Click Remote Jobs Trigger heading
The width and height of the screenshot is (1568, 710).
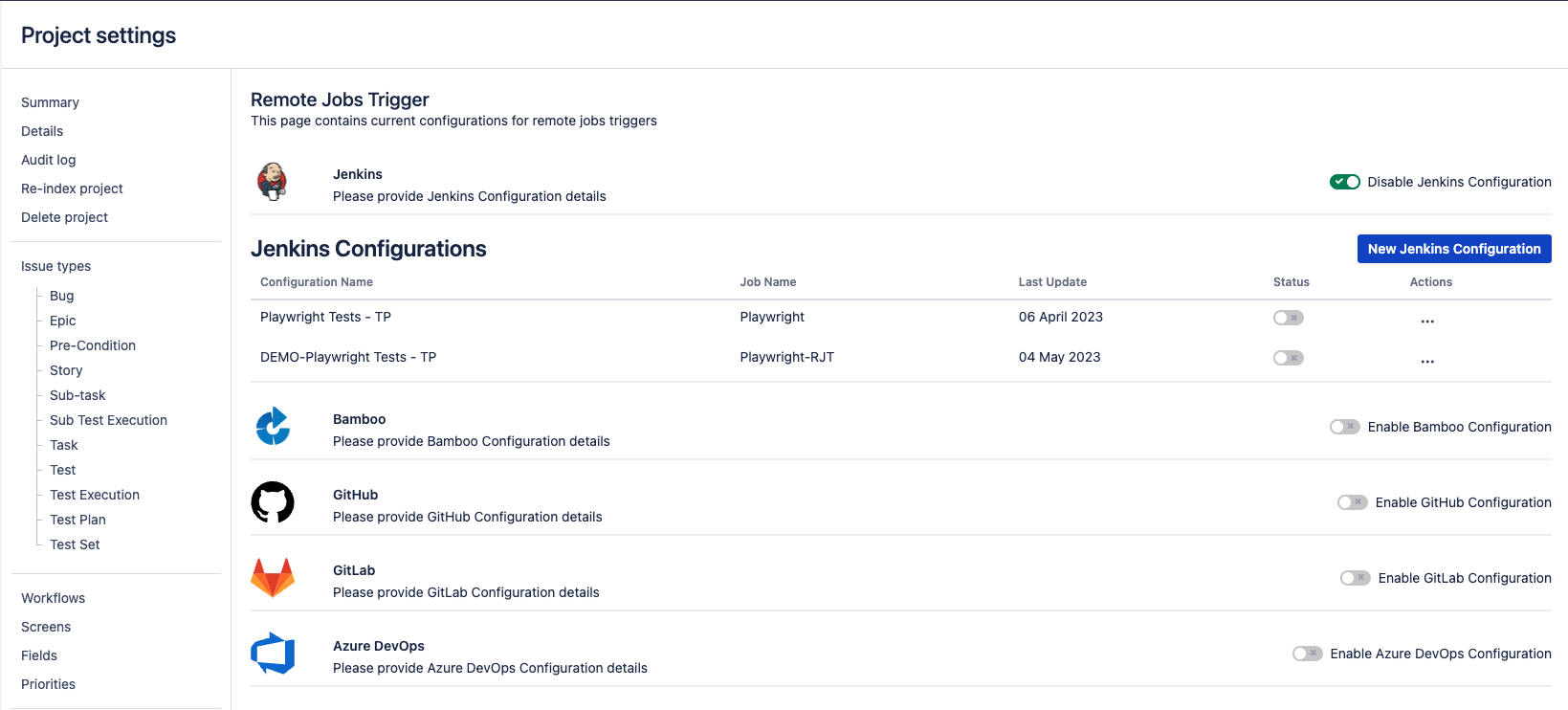pos(340,100)
